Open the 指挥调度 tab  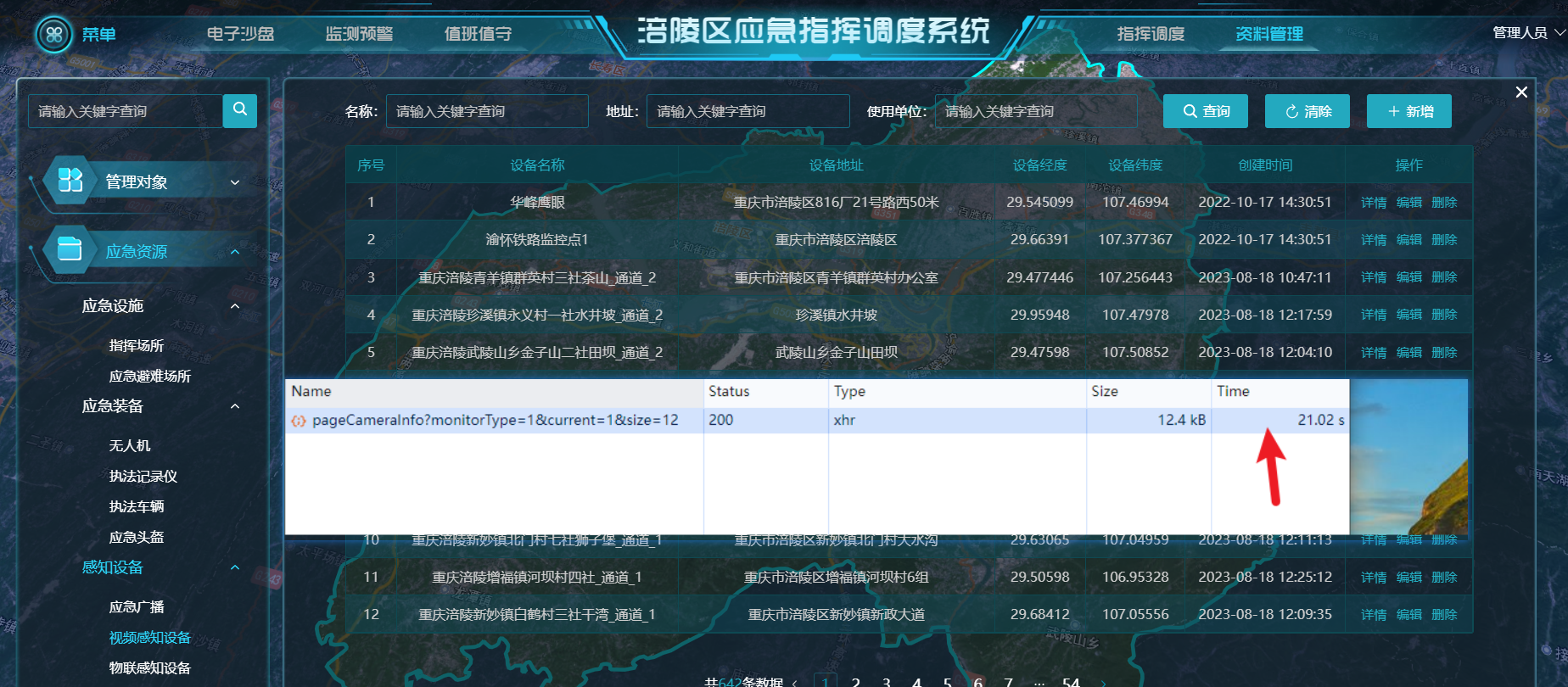pos(1151,34)
